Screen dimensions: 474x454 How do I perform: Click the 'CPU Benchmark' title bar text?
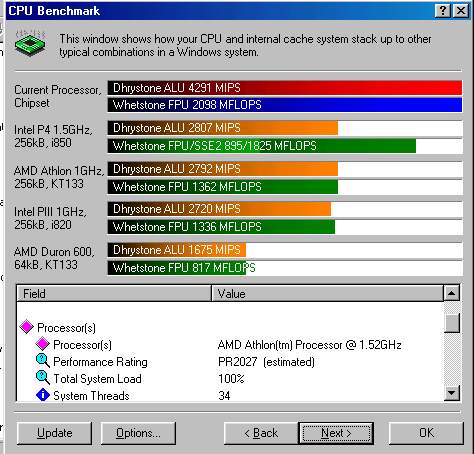[x=54, y=11]
